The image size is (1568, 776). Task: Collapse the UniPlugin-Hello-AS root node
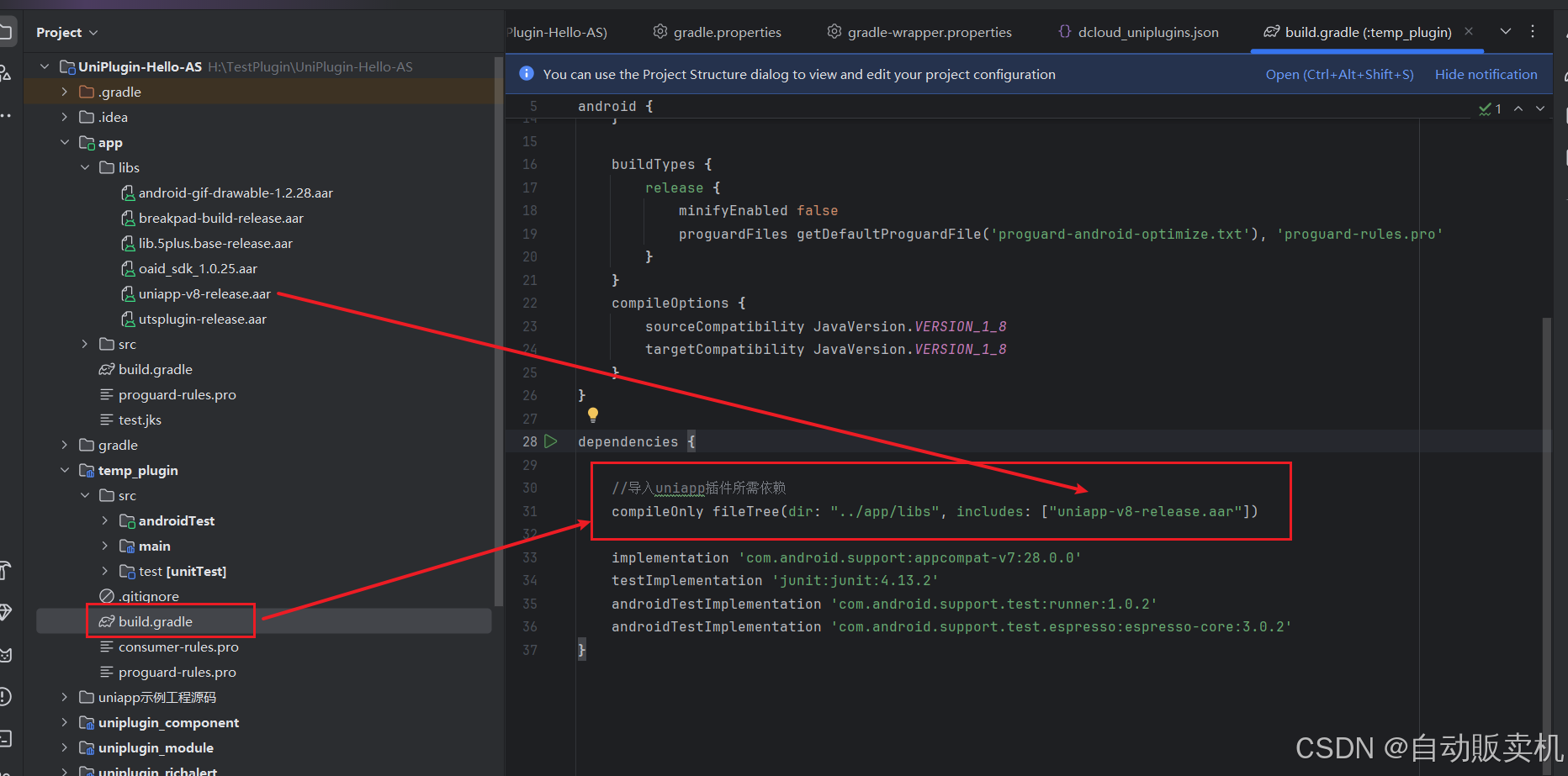tap(45, 66)
